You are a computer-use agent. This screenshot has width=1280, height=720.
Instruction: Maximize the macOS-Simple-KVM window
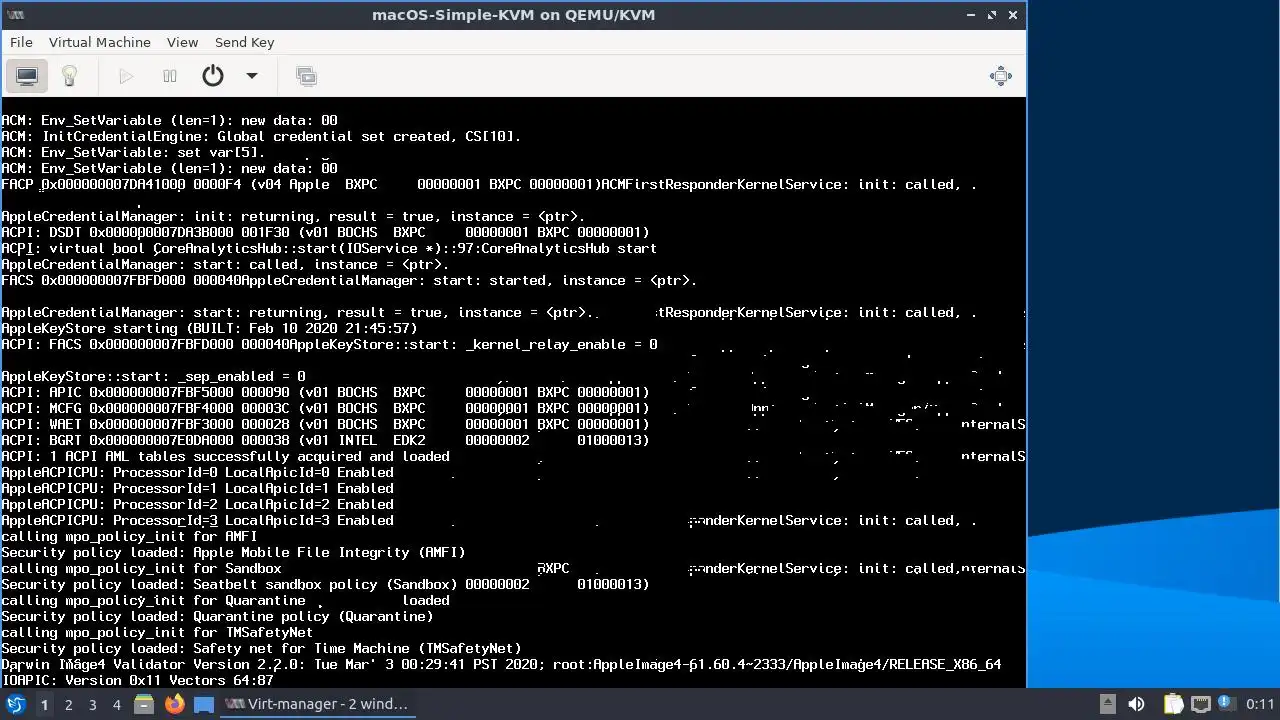coord(992,15)
